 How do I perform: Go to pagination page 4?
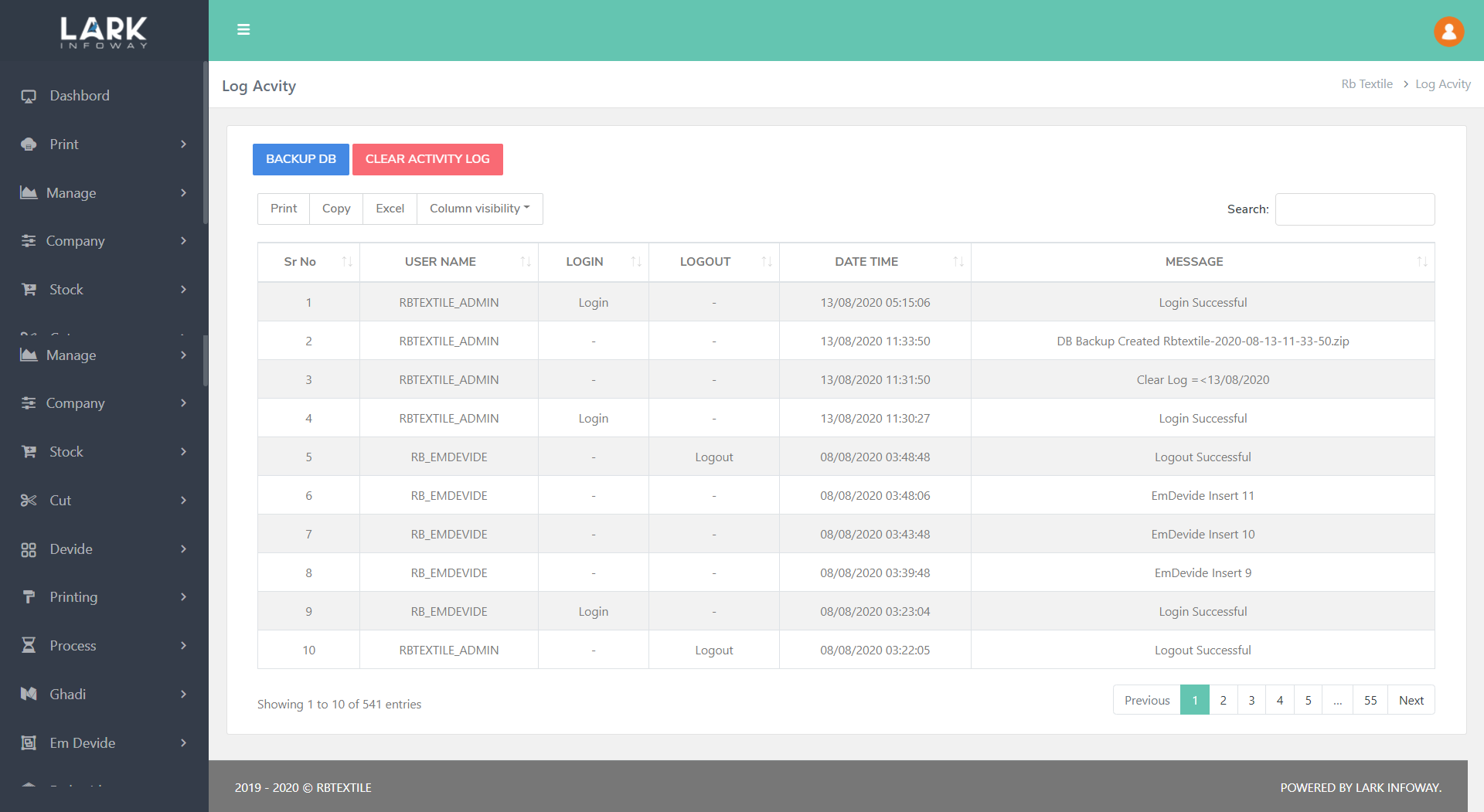[x=1280, y=700]
